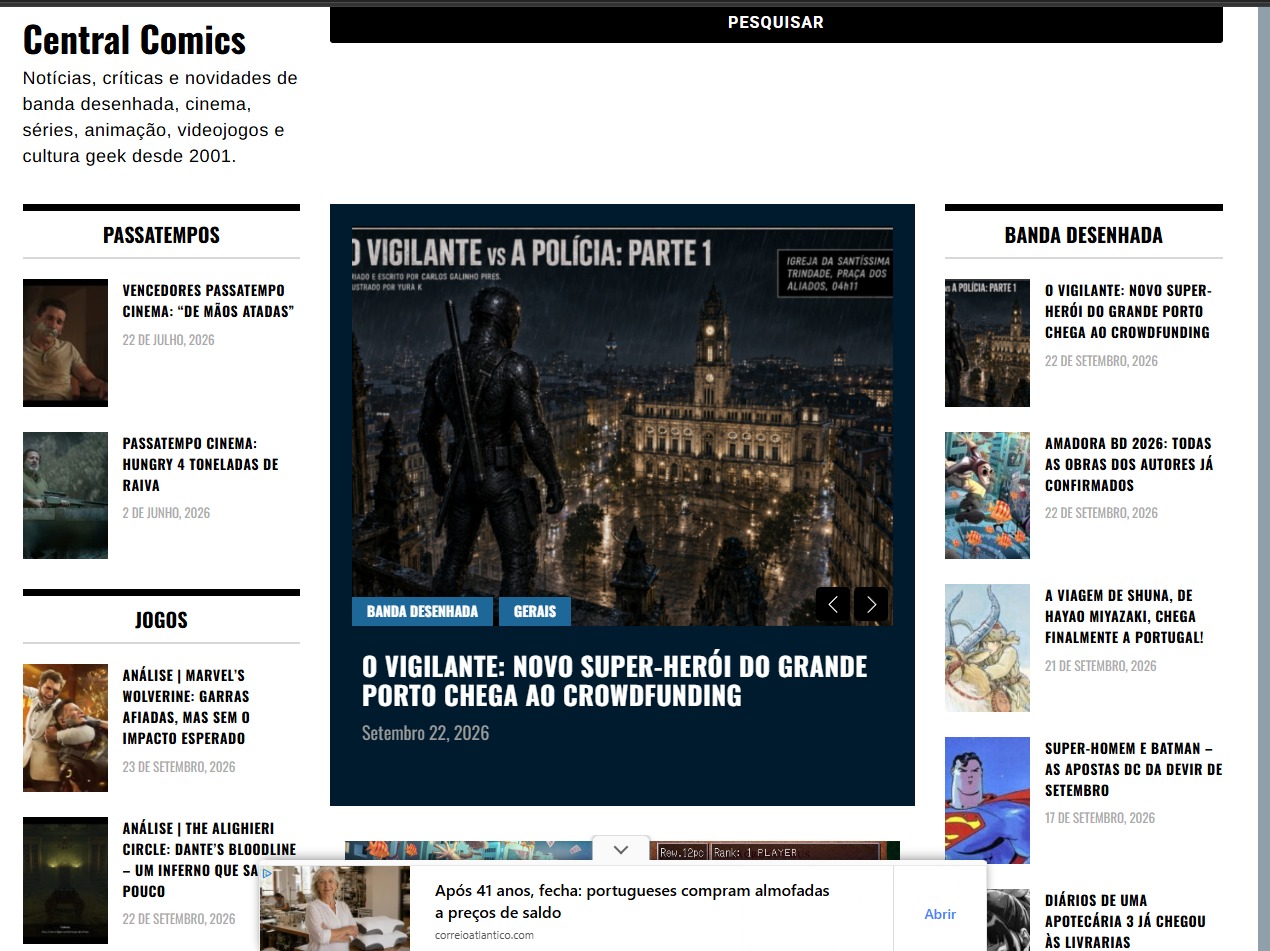The height and width of the screenshot is (951, 1270).
Task: Open the featured O Vigilante headline in the slider
Action: coord(615,681)
